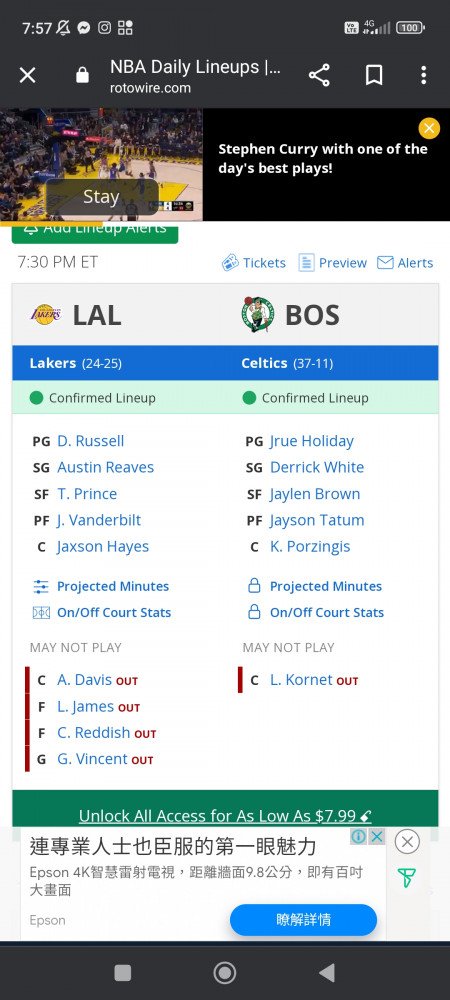
Task: Close the browser tab with X icon
Action: click(x=27, y=75)
